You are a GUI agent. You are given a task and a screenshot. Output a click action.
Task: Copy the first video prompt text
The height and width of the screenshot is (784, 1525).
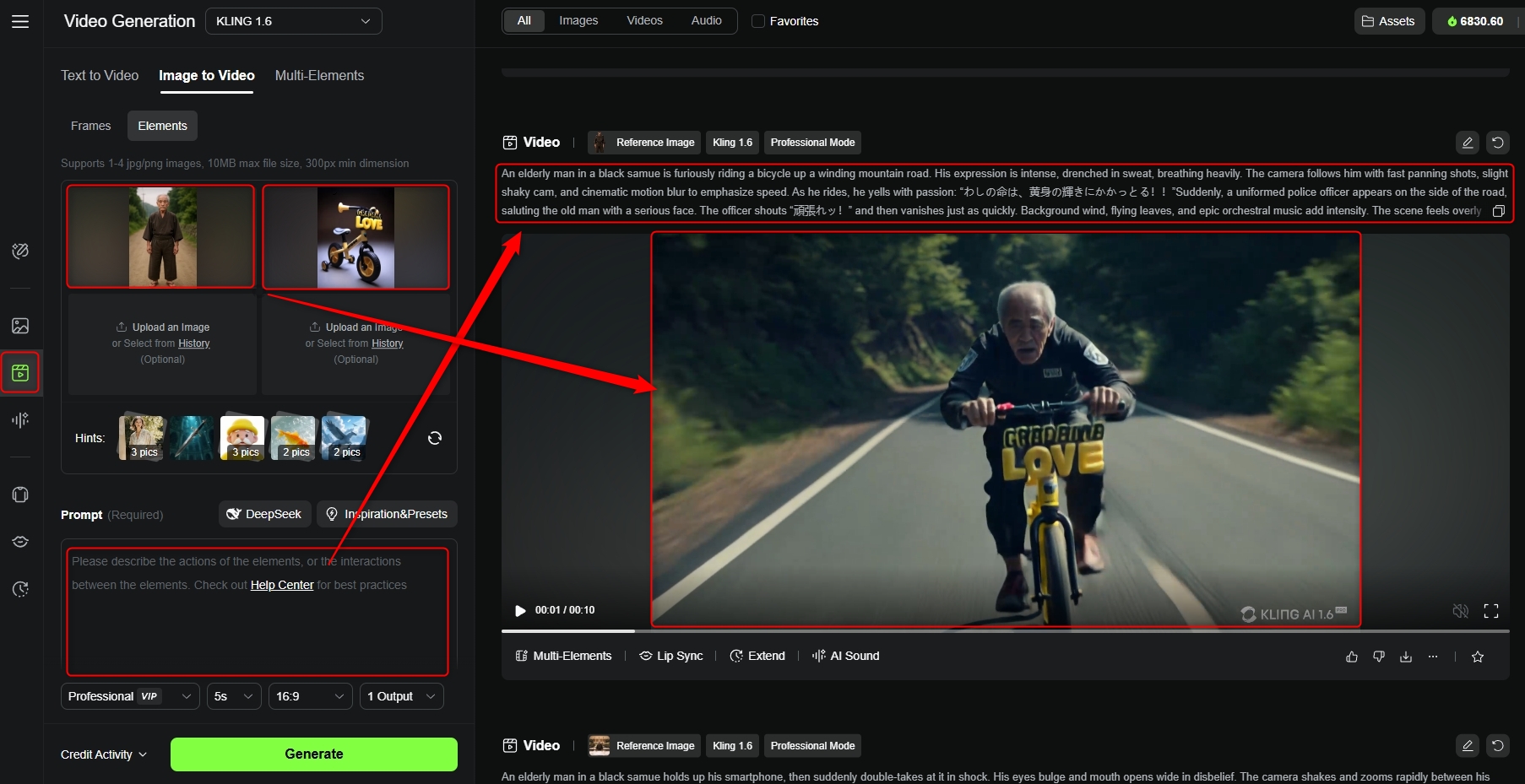(x=1499, y=211)
